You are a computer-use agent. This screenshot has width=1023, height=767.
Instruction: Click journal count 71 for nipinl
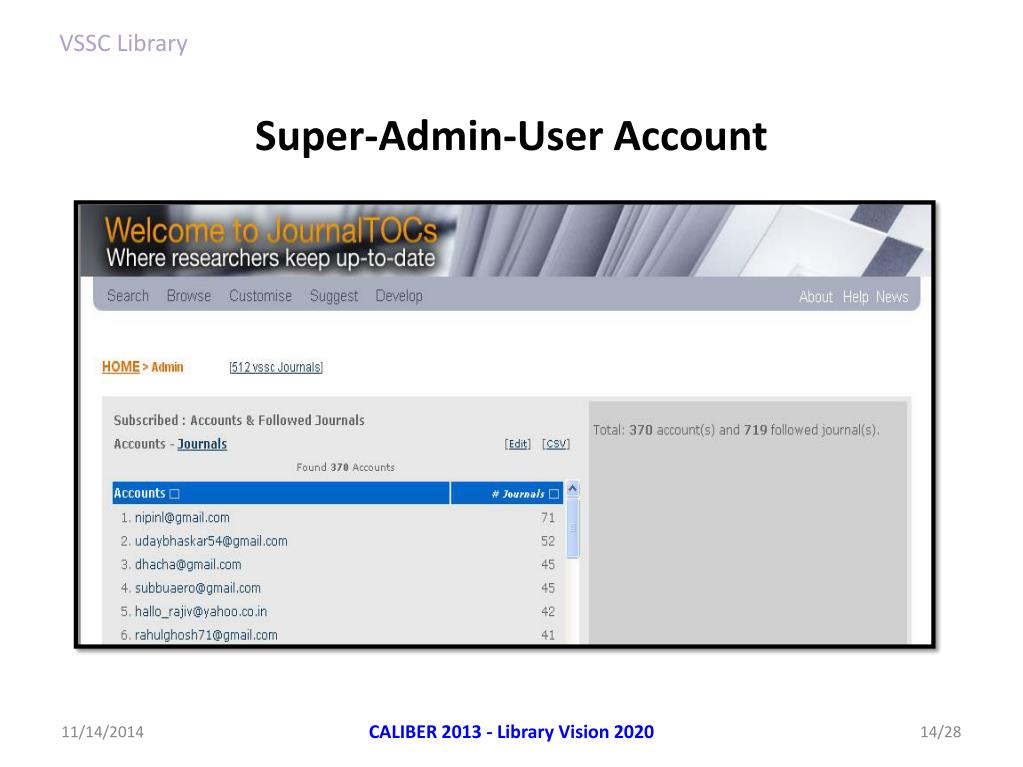point(547,518)
